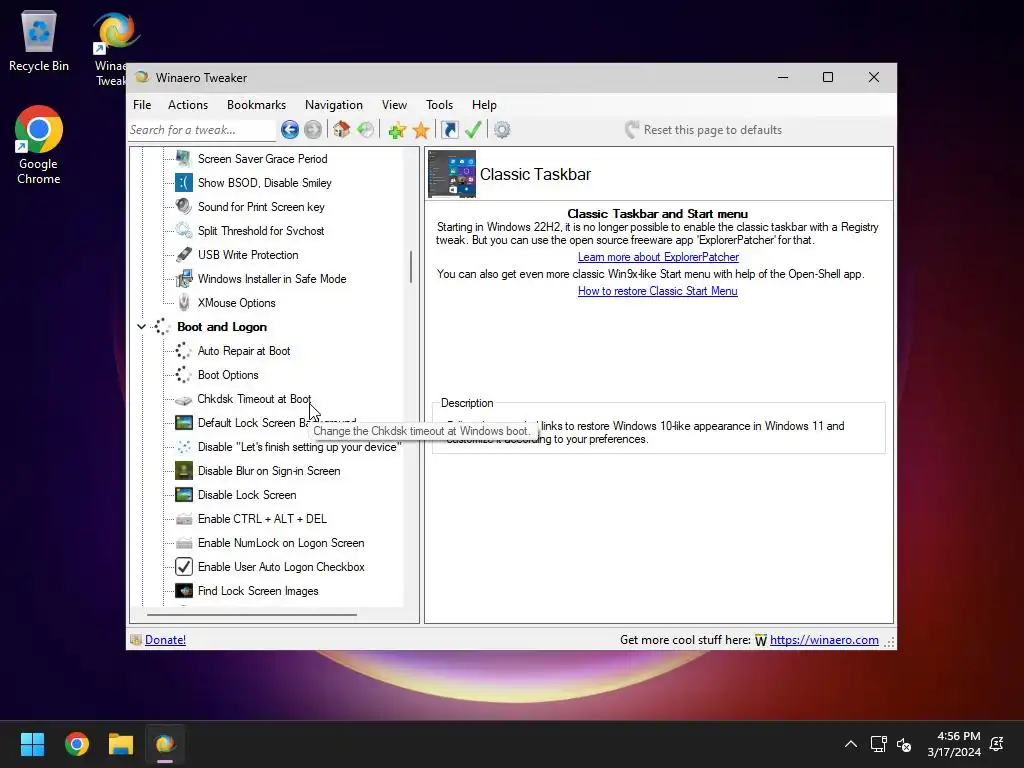Open How to restore Classic Start Menu link

tap(658, 291)
